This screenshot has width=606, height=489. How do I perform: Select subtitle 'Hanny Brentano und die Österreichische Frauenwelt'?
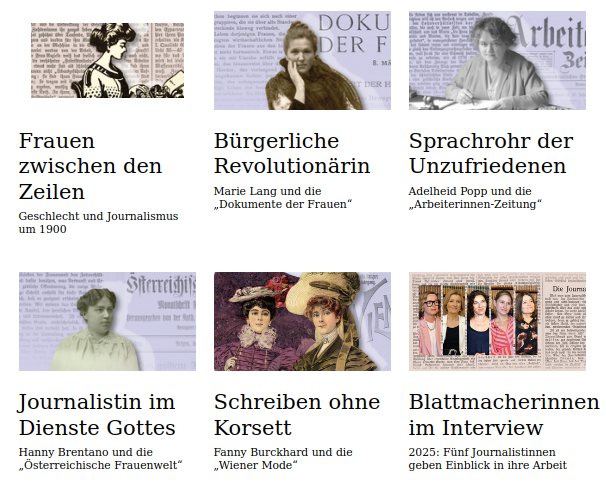[100, 458]
